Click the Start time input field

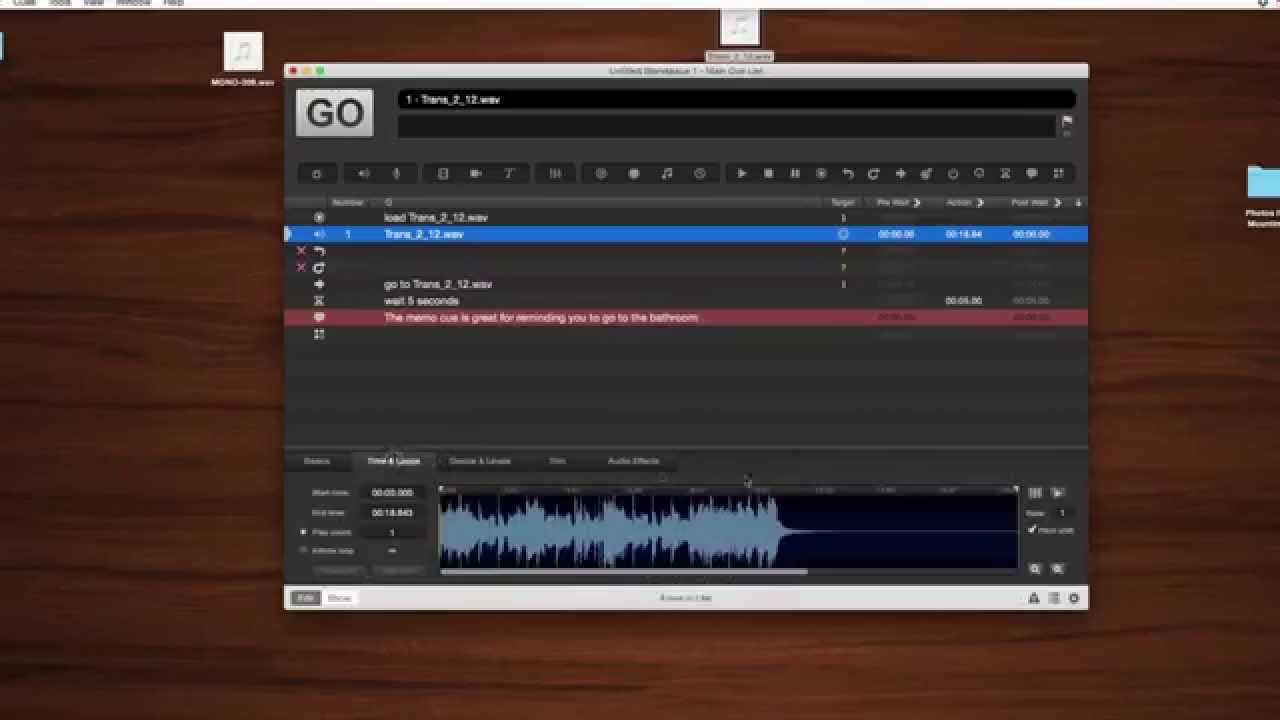[392, 493]
